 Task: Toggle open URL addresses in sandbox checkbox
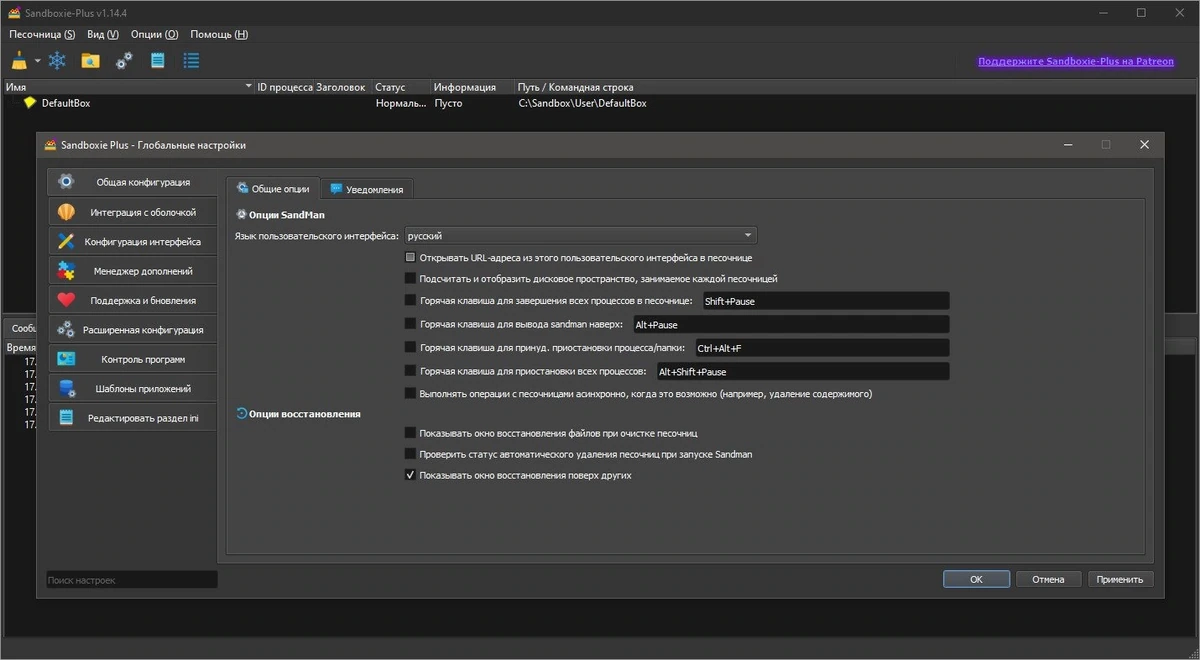click(410, 258)
